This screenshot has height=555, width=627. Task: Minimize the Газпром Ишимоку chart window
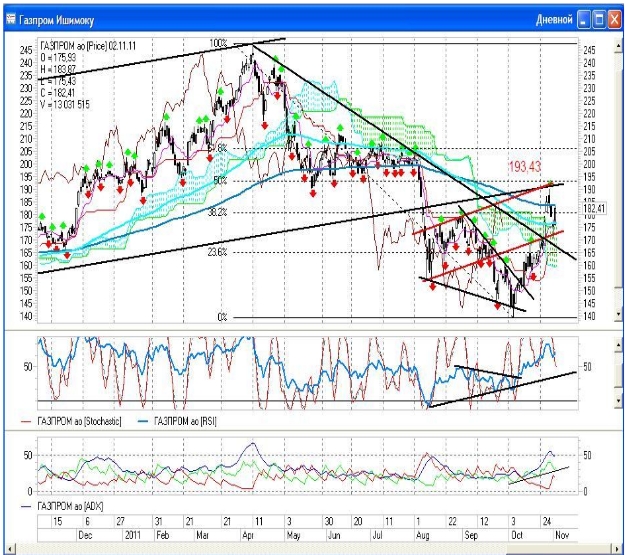click(x=583, y=20)
